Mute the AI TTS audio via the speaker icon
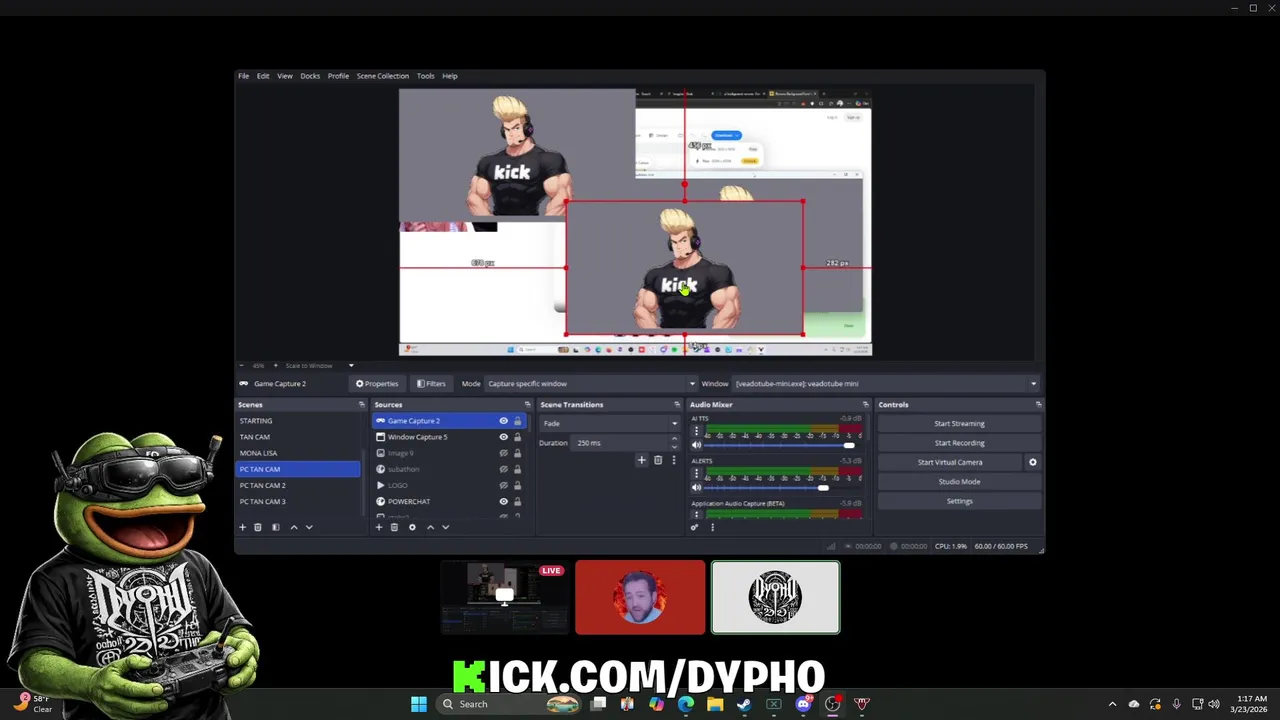This screenshot has width=1280, height=720. coord(696,445)
